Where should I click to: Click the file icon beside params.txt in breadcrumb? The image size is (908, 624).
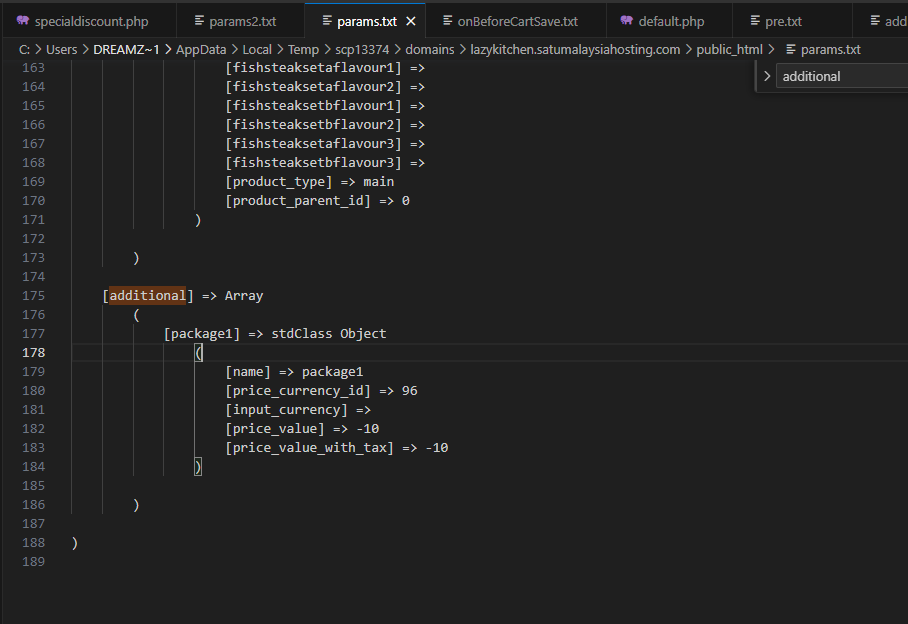(x=791, y=49)
